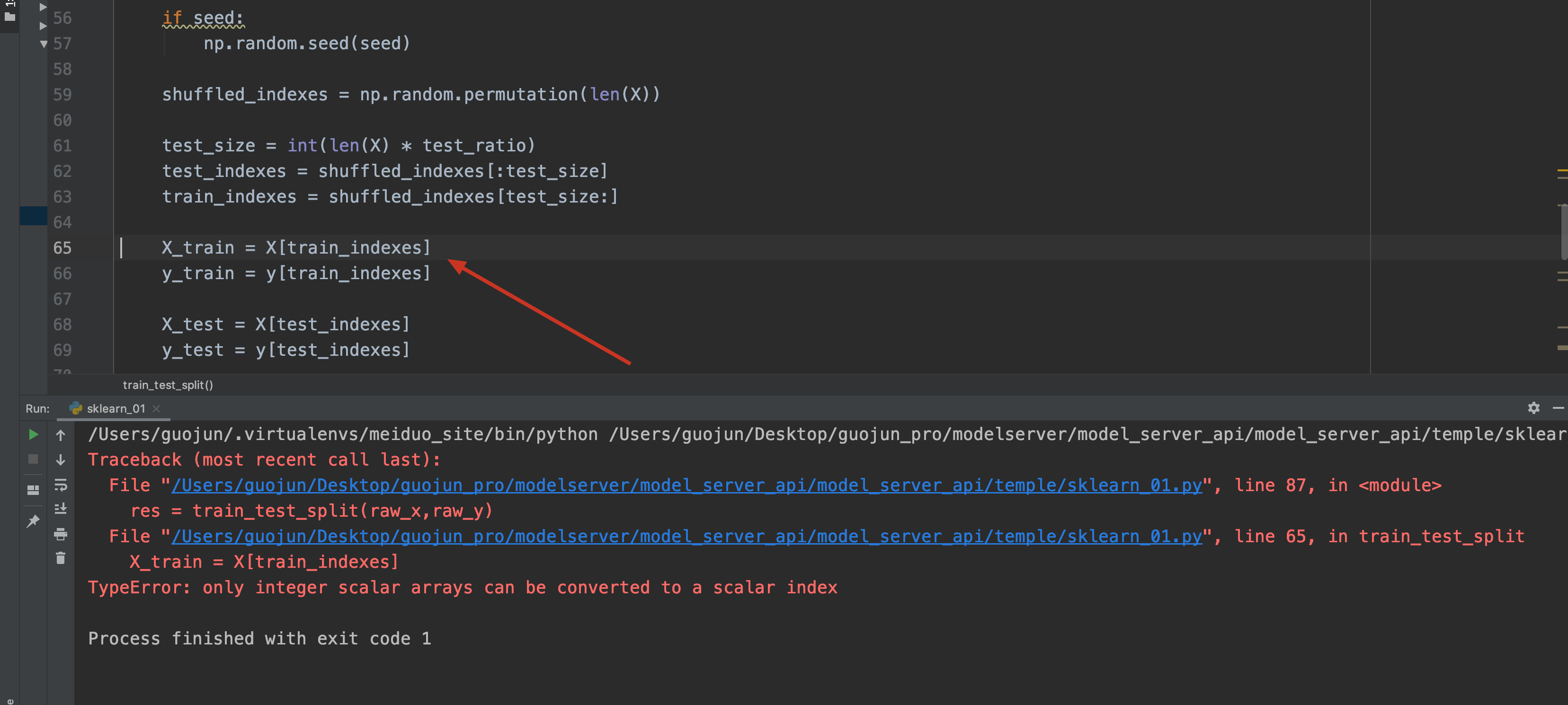Click the gray stop process square
The height and width of the screenshot is (705, 1568).
point(34,459)
